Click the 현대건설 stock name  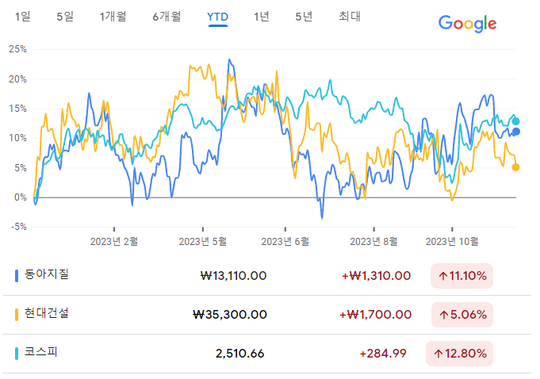46,313
